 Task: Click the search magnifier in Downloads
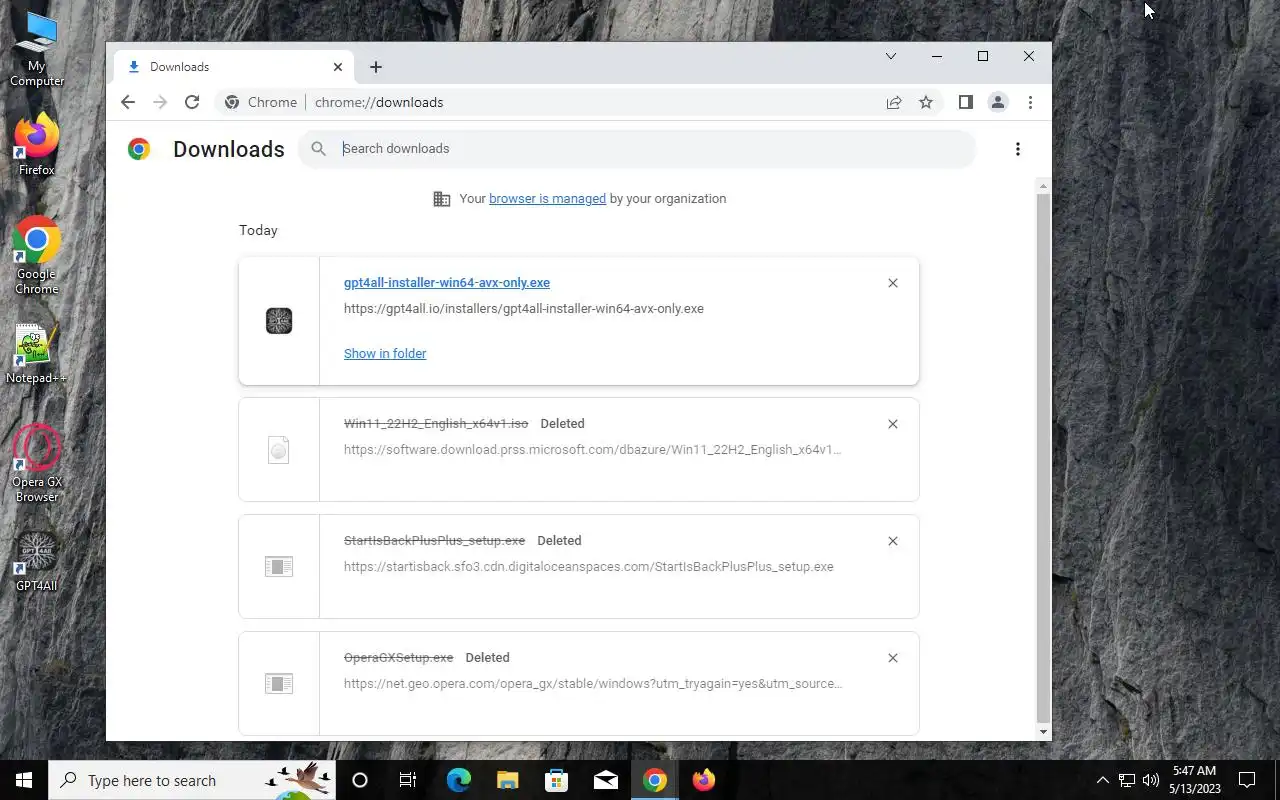point(318,148)
